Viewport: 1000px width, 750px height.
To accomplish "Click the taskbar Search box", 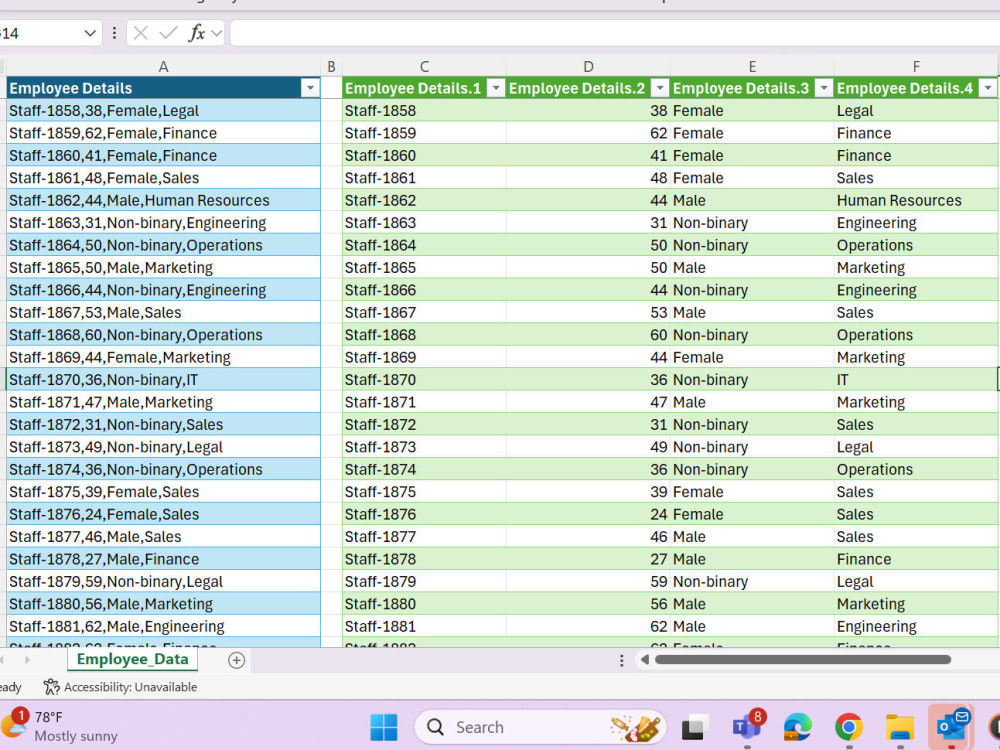I will click(540, 727).
